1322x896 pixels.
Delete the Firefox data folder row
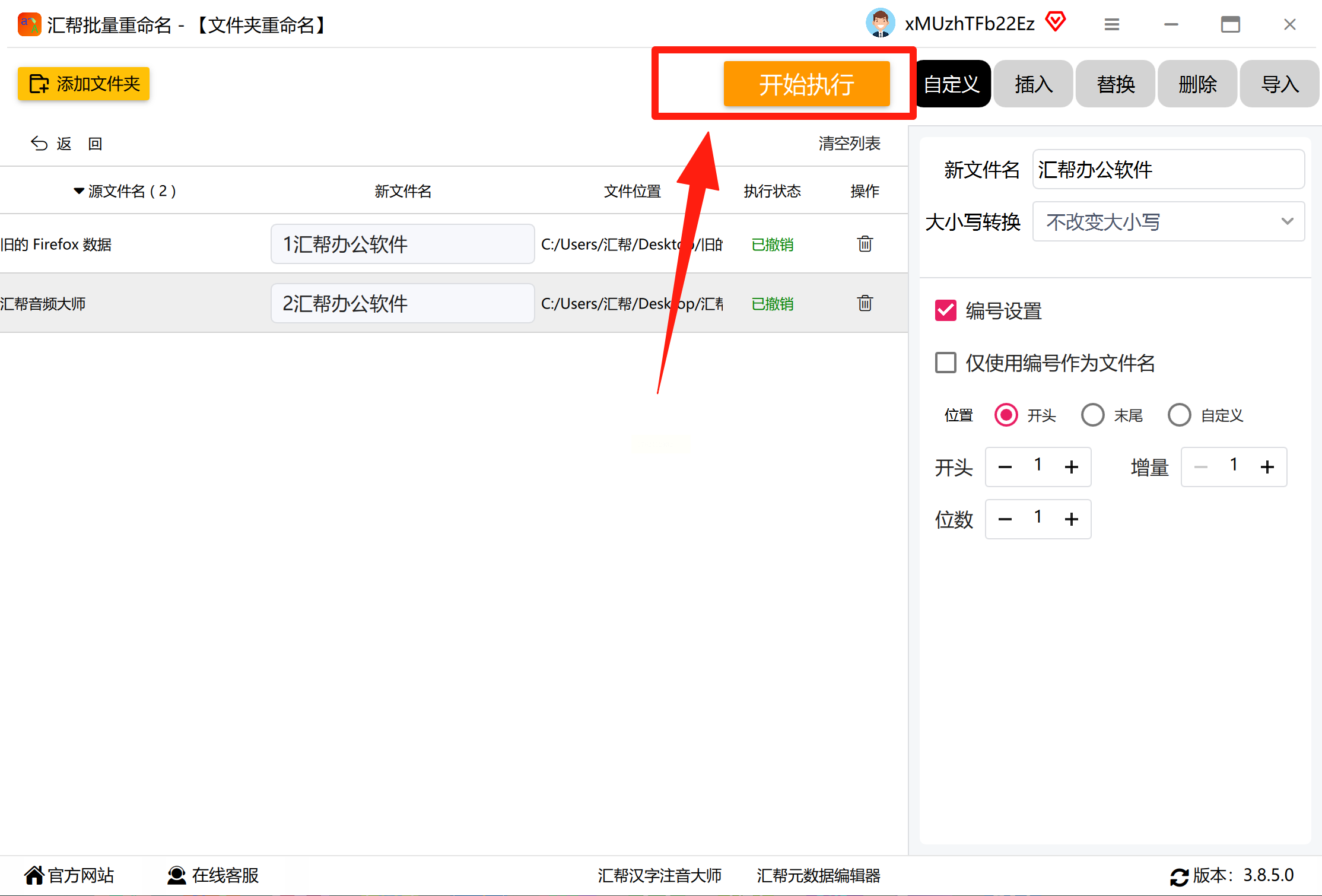(x=865, y=244)
